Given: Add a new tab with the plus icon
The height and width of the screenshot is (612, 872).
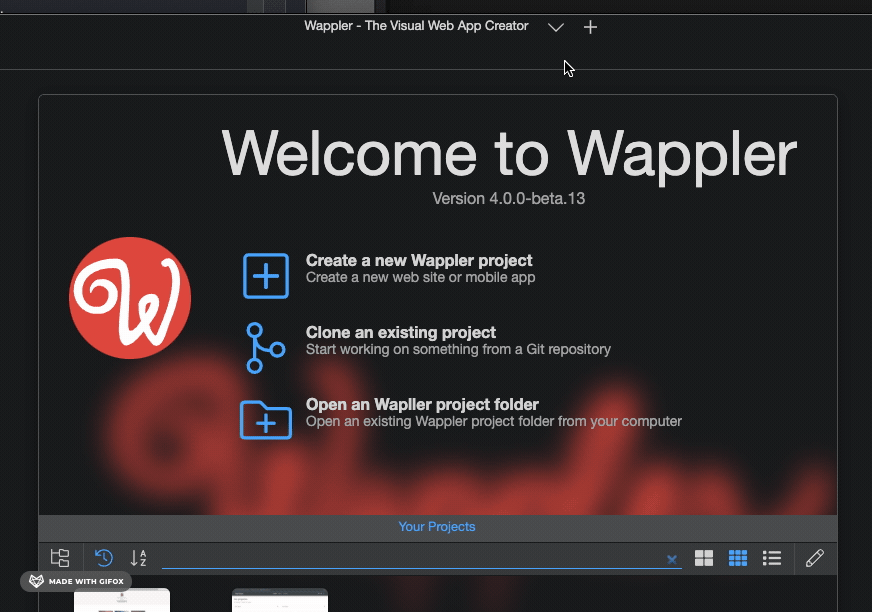Looking at the screenshot, I should pos(590,27).
